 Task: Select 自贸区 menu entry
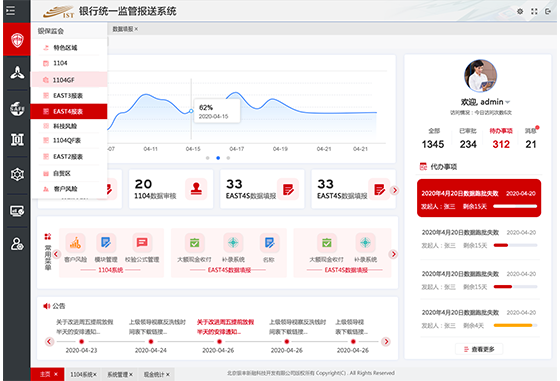(69, 173)
